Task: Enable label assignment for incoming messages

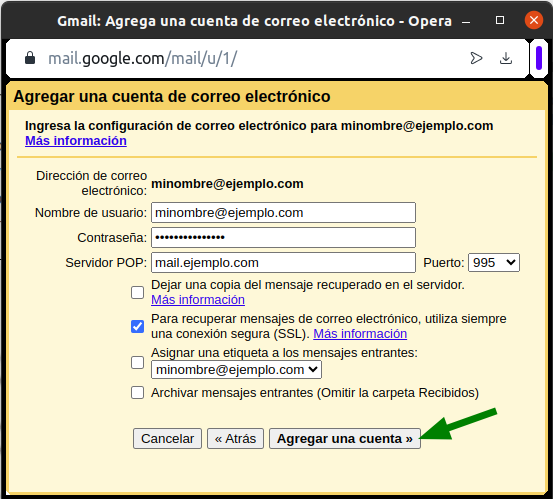Action: [138, 362]
